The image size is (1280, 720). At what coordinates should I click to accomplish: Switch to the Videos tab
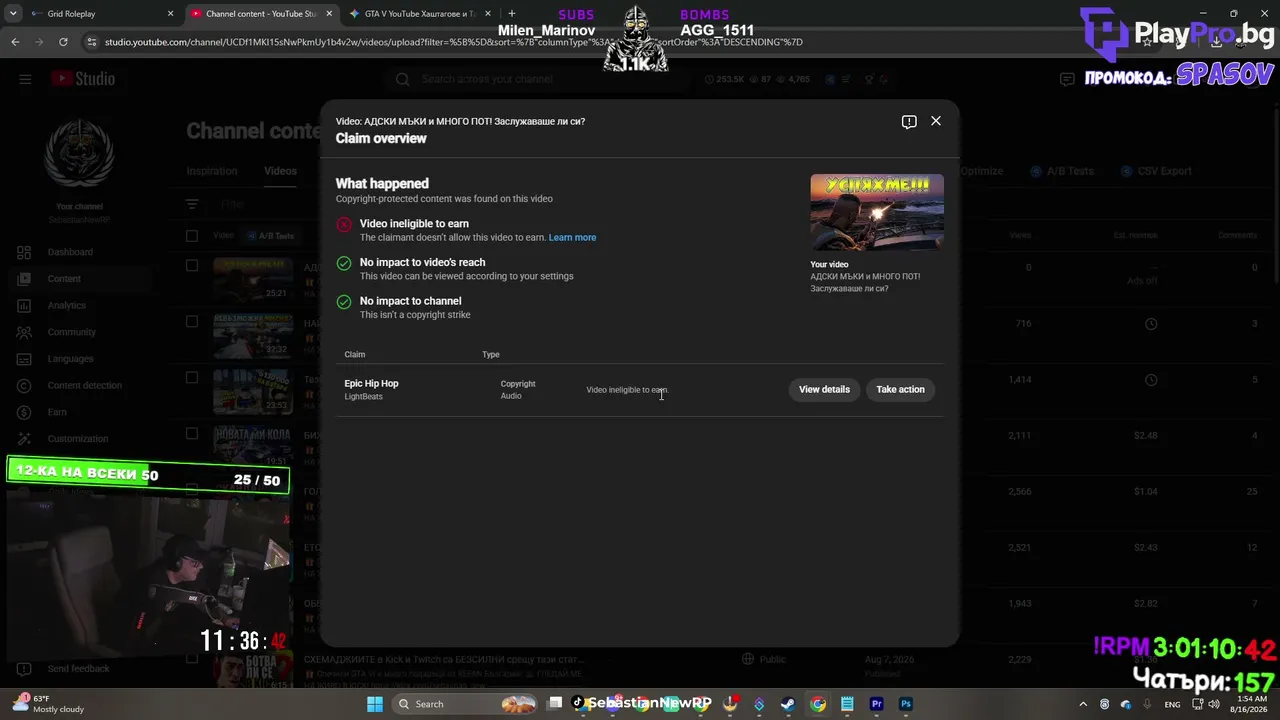point(280,171)
